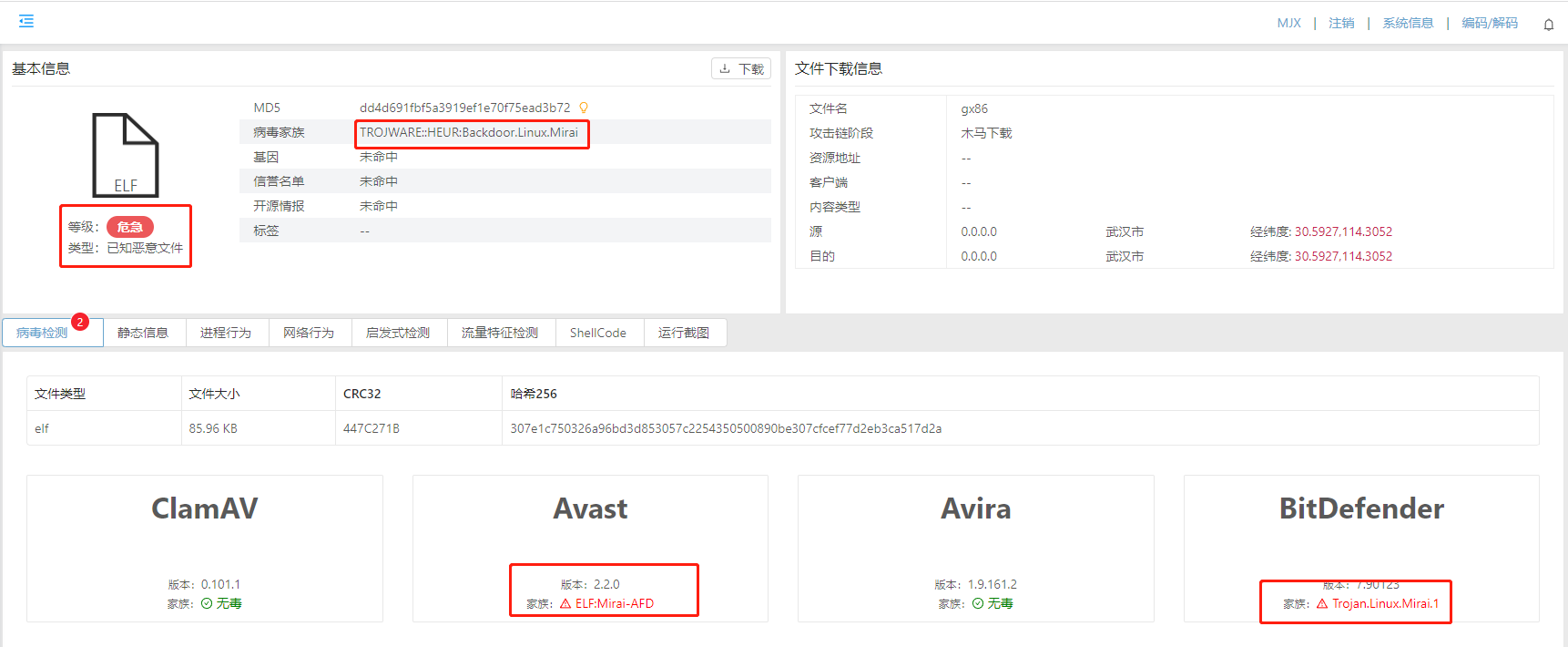Click the Trojan.Linux.Mirai.1 detection name
1568x647 pixels.
[1386, 603]
